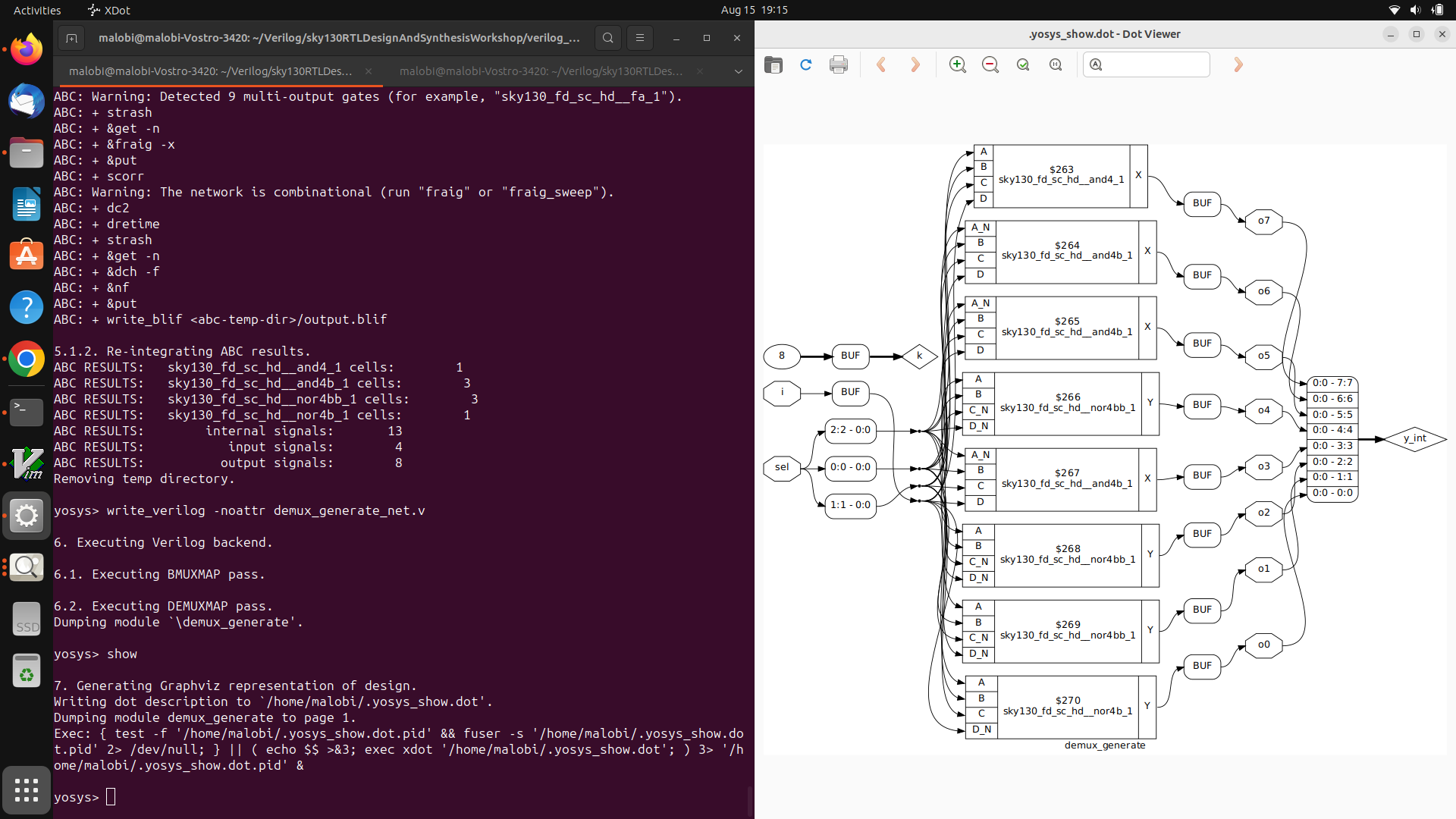Open a dot file in Dot Viewer
The image size is (1456, 819).
773,64
